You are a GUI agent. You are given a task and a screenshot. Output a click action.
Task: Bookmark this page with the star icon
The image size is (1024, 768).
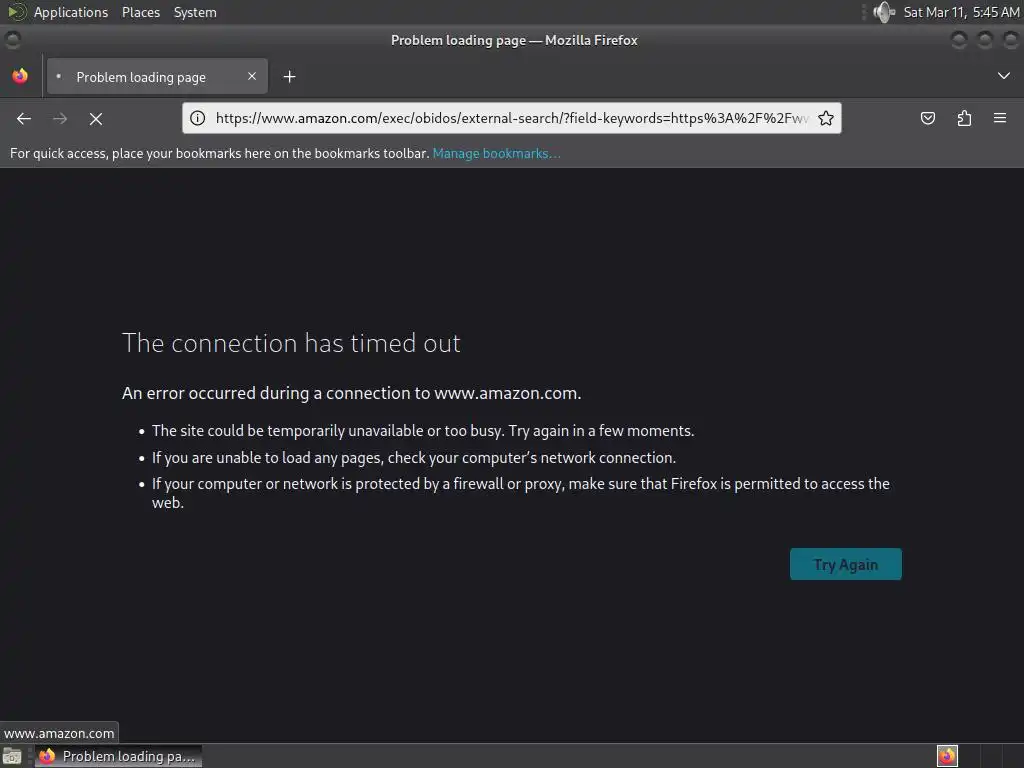pyautogui.click(x=826, y=118)
